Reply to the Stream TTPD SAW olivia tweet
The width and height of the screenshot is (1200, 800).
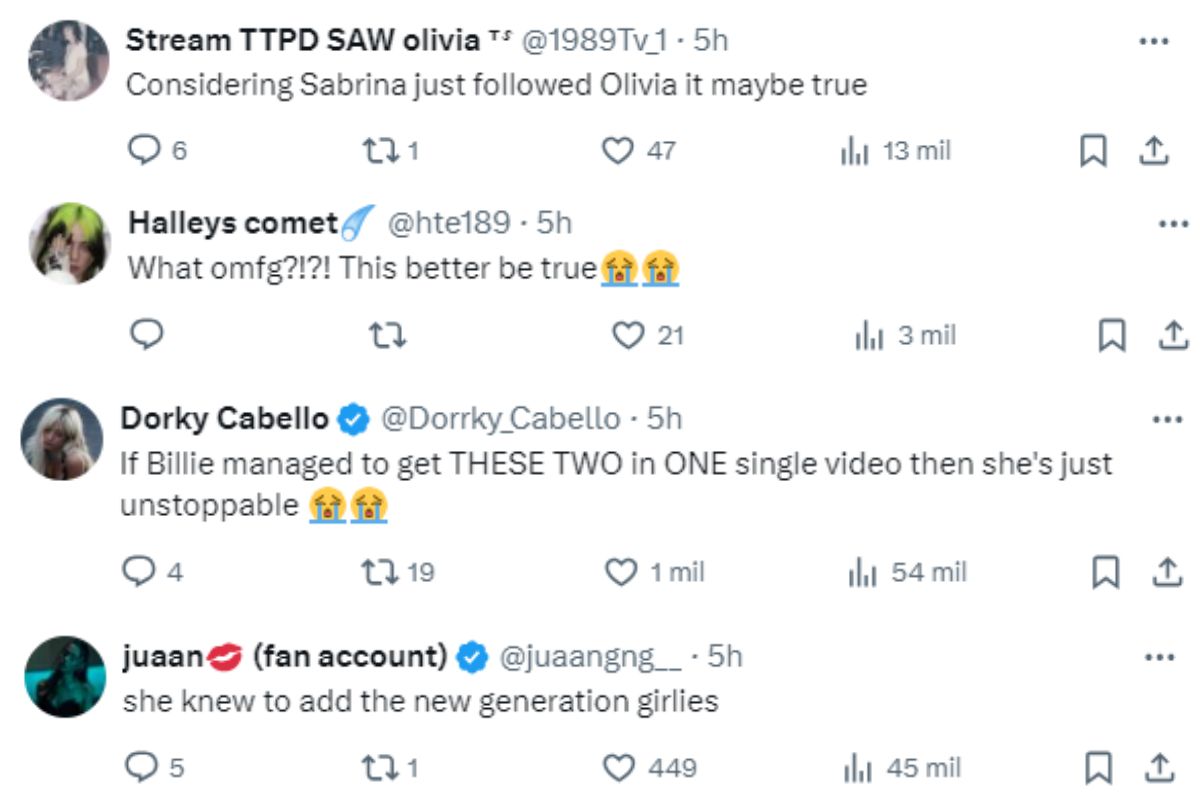tap(146, 151)
